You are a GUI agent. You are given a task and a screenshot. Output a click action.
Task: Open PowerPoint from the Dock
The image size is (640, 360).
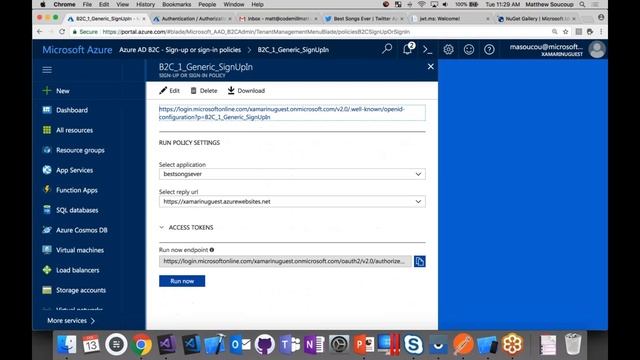(364, 344)
